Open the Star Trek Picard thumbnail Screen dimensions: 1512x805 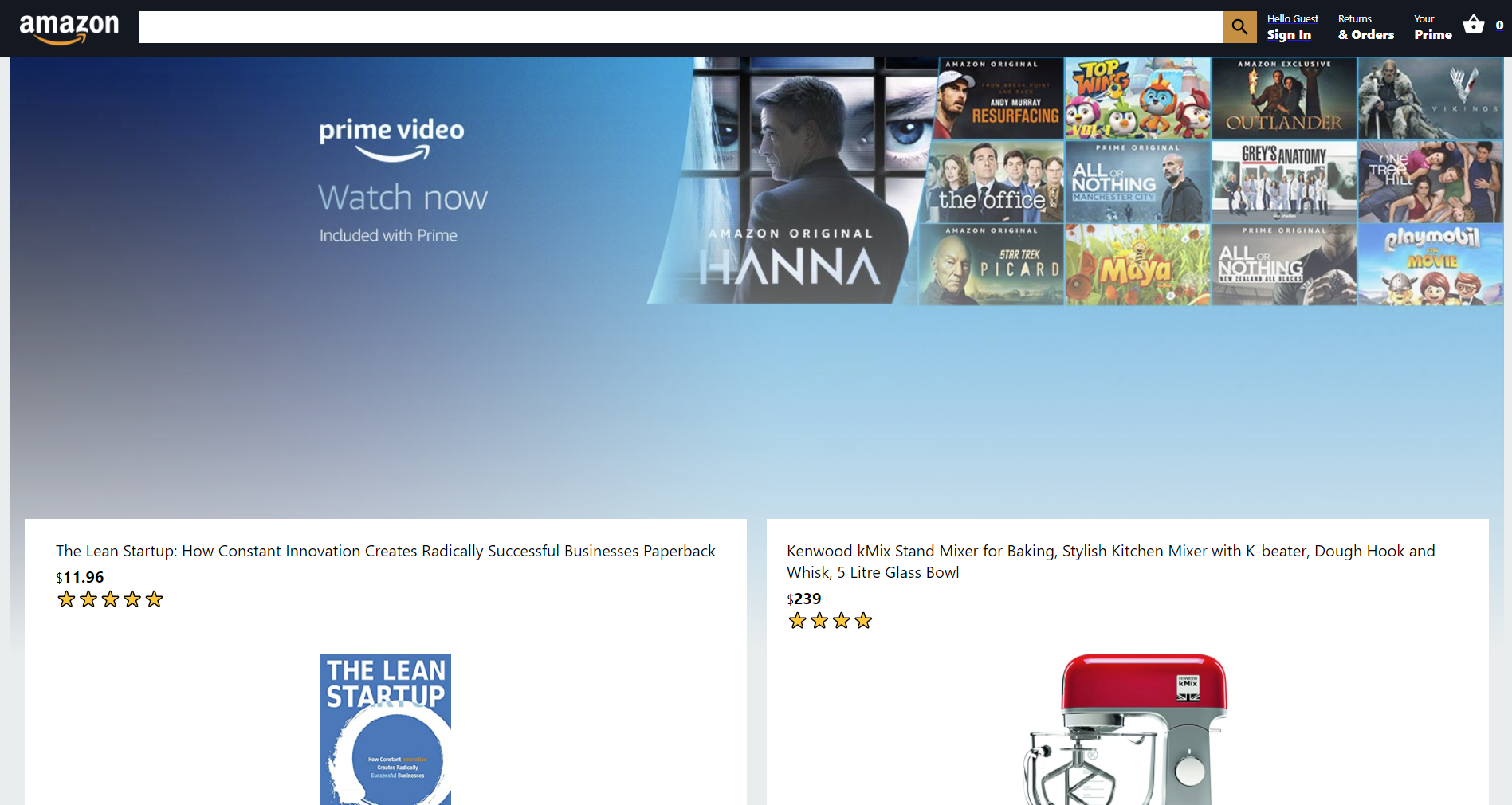point(991,265)
